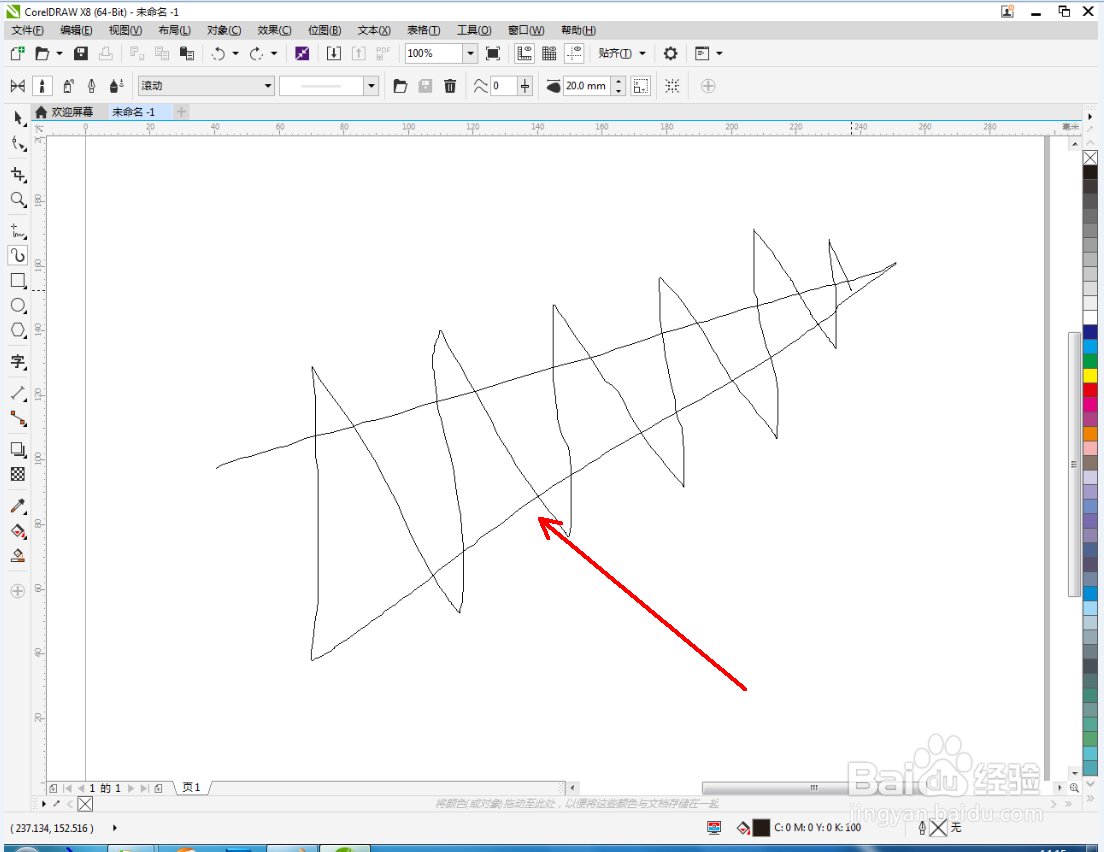Add a new document tab with plus
Image resolution: width=1104 pixels, height=852 pixels.
pos(182,112)
